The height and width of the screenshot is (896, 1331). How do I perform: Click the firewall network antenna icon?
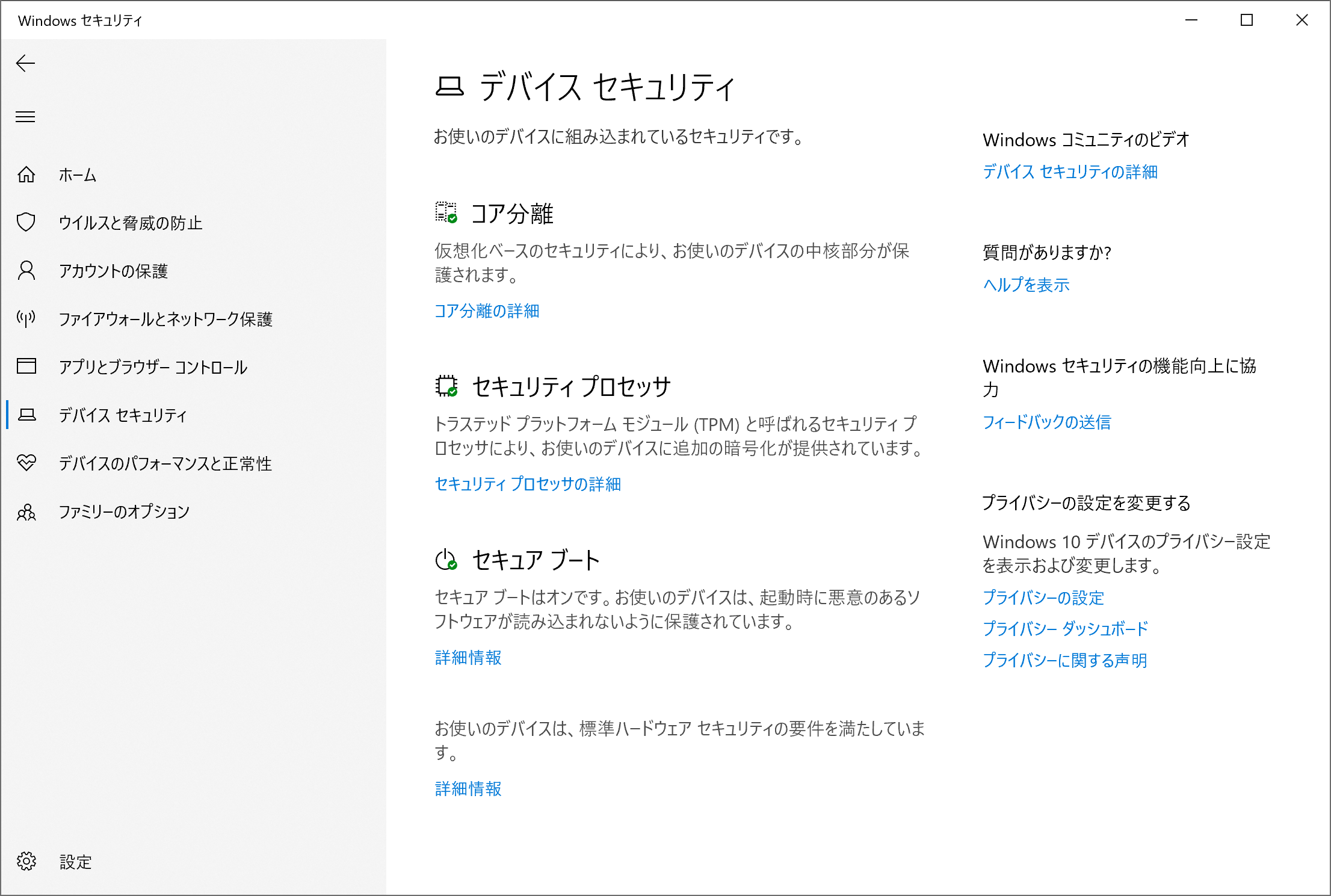(26, 318)
